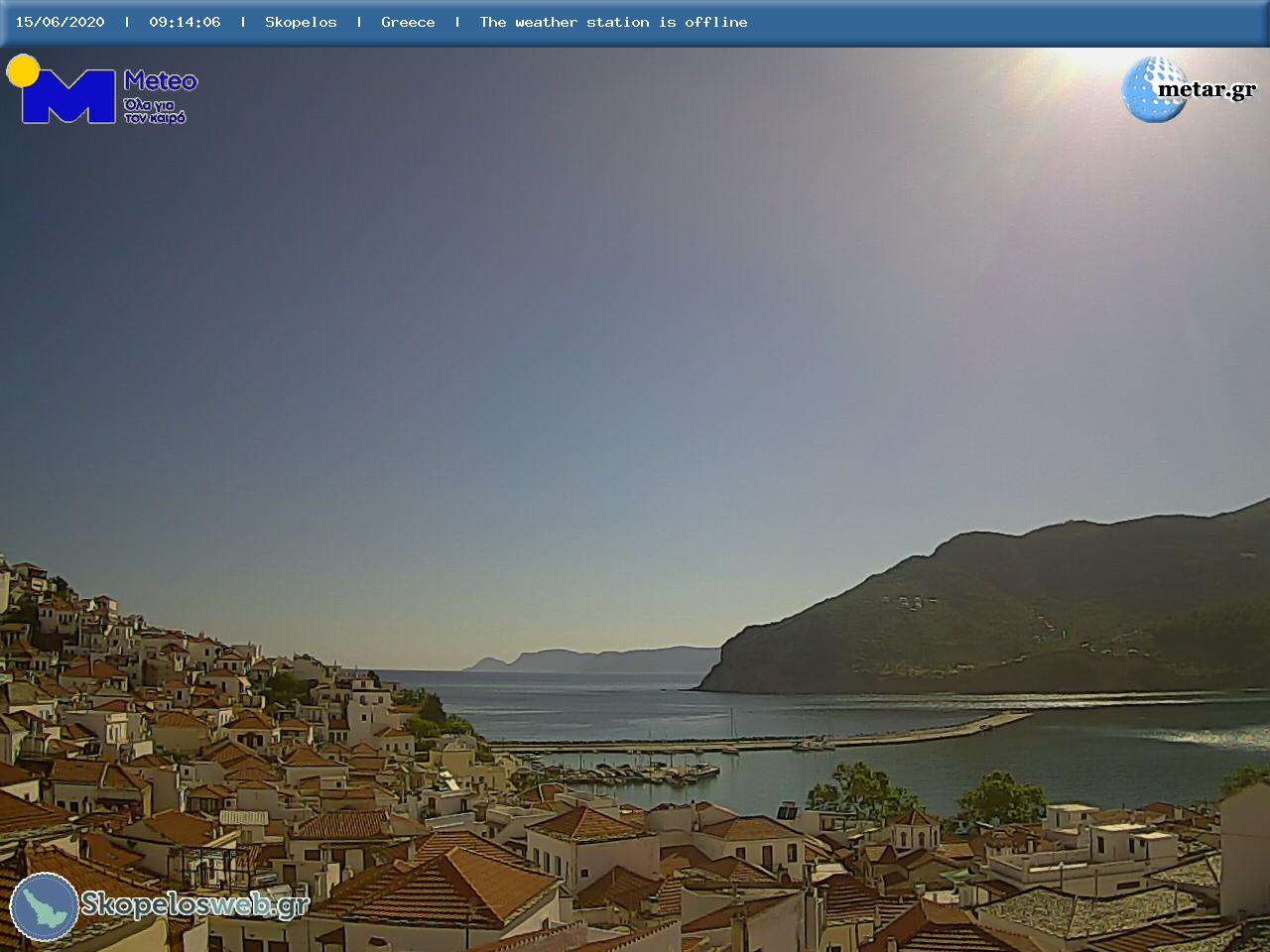Click the Skopelosweb.gr island map icon
Viewport: 1270px width, 952px height.
pos(44,906)
